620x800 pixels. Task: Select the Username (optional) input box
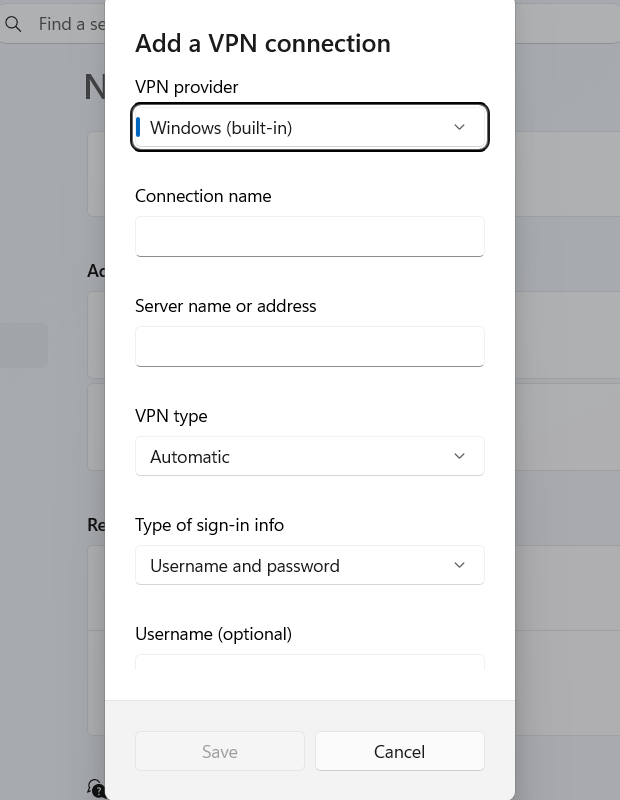click(x=310, y=662)
